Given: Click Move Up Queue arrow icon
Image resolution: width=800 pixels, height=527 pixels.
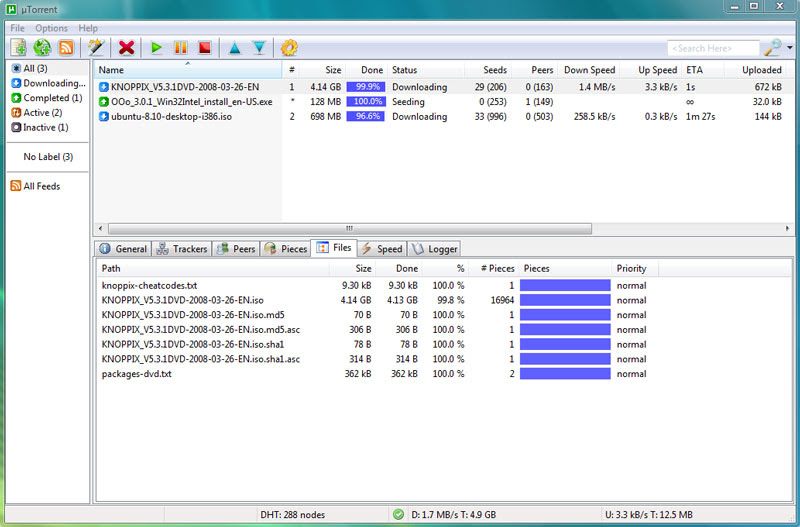Looking at the screenshot, I should point(235,48).
